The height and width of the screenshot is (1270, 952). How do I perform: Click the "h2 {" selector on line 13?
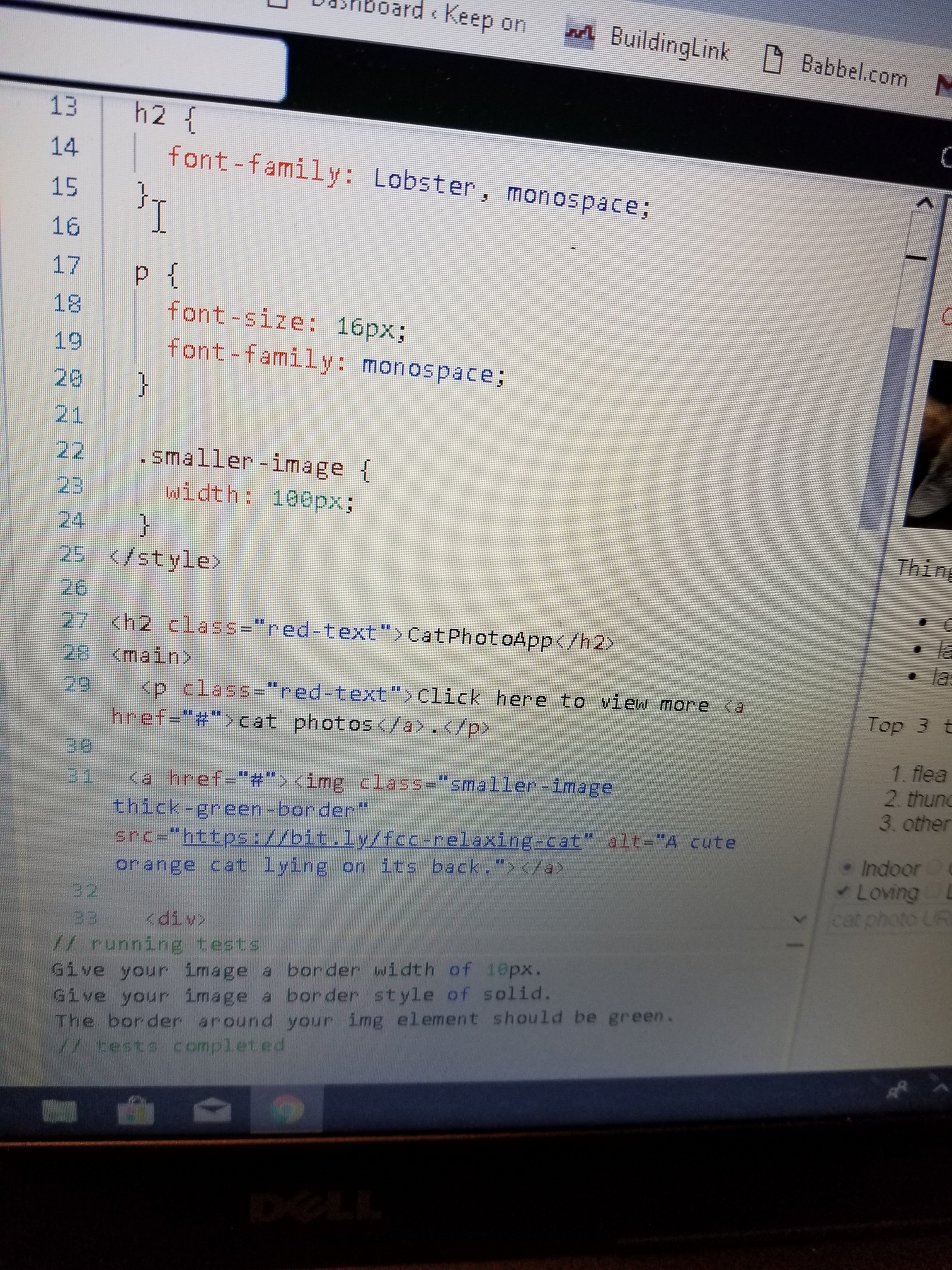(x=166, y=117)
